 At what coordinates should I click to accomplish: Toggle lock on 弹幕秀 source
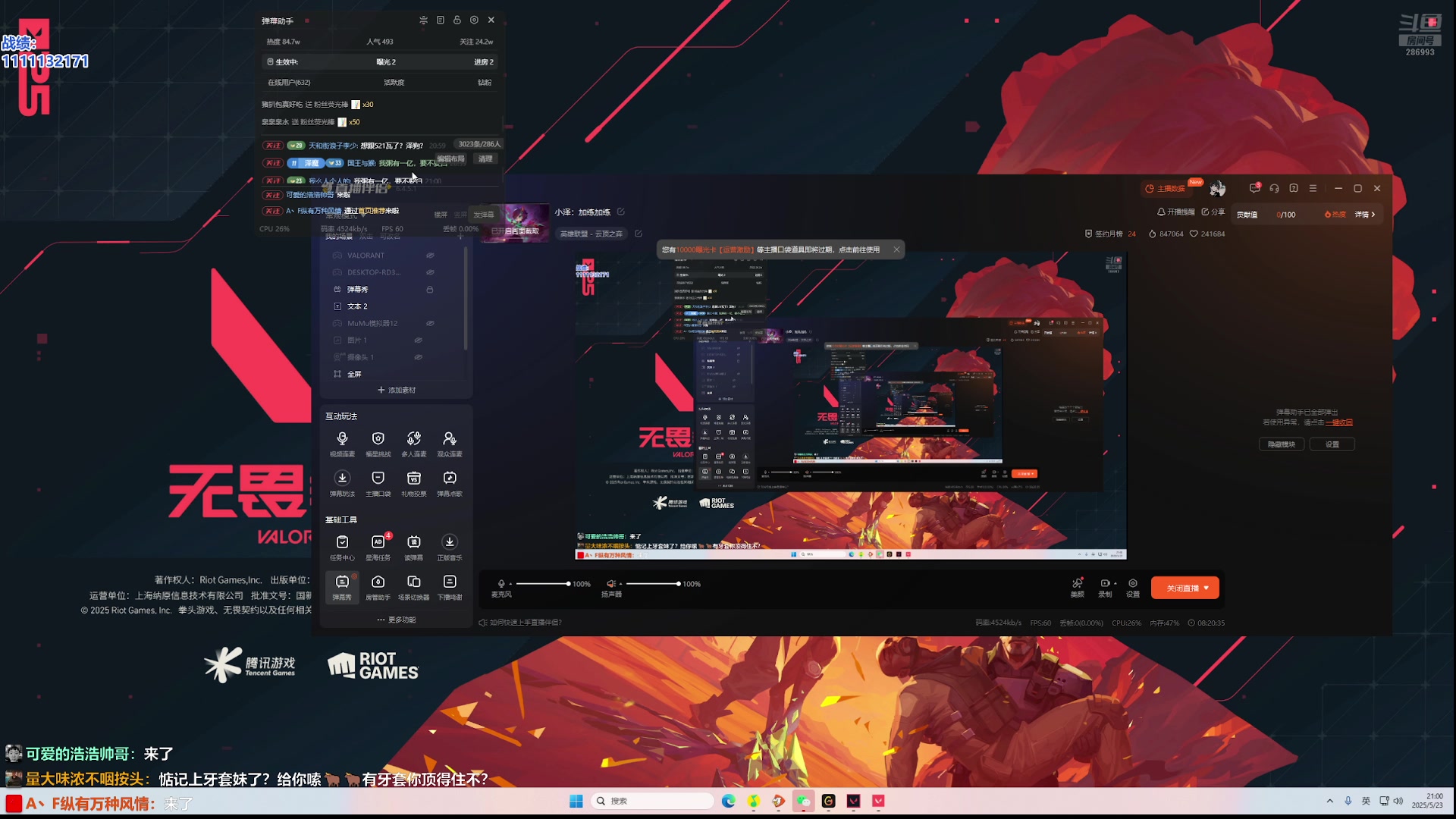(x=430, y=290)
